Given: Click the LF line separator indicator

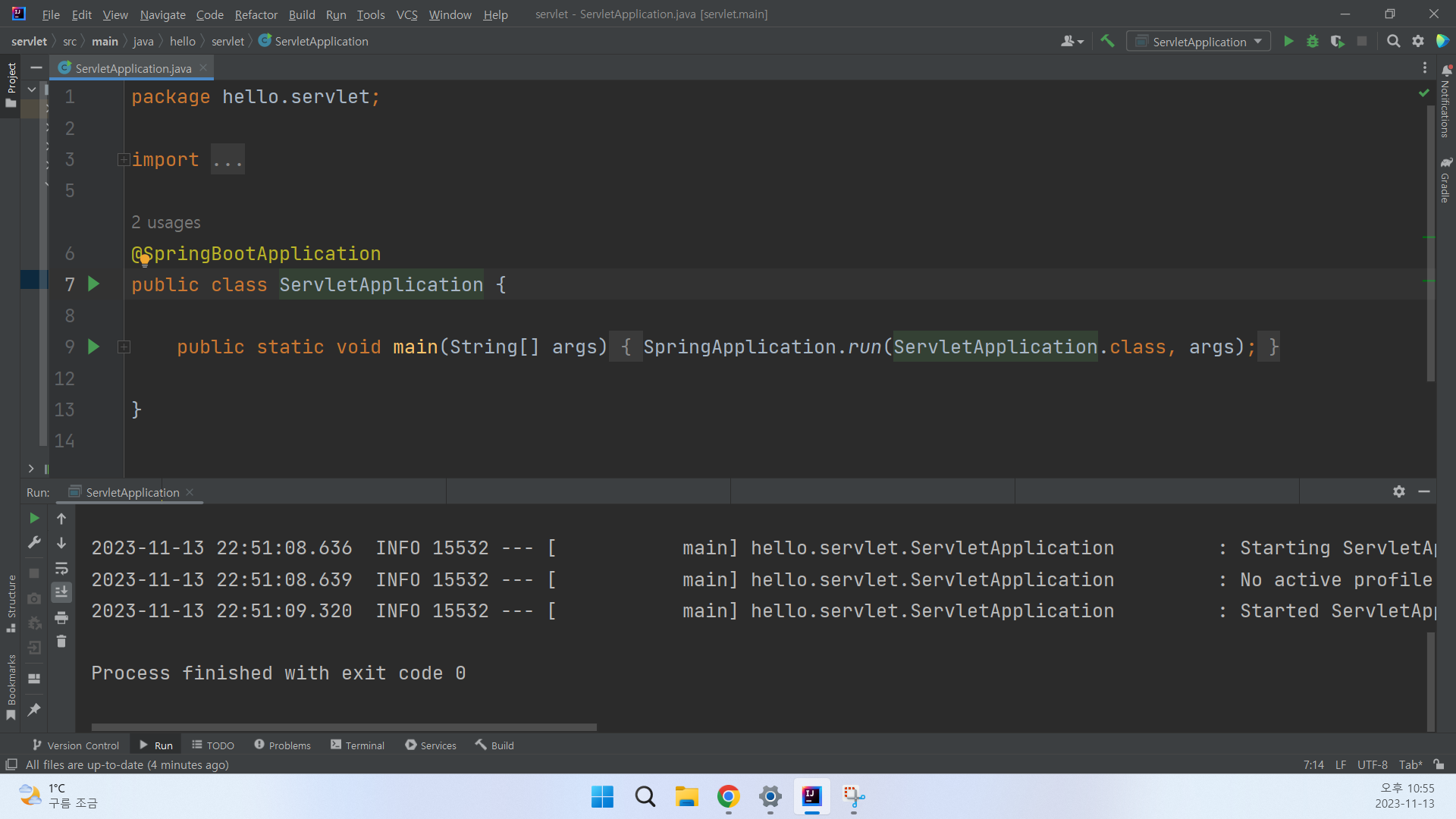Looking at the screenshot, I should (1341, 764).
